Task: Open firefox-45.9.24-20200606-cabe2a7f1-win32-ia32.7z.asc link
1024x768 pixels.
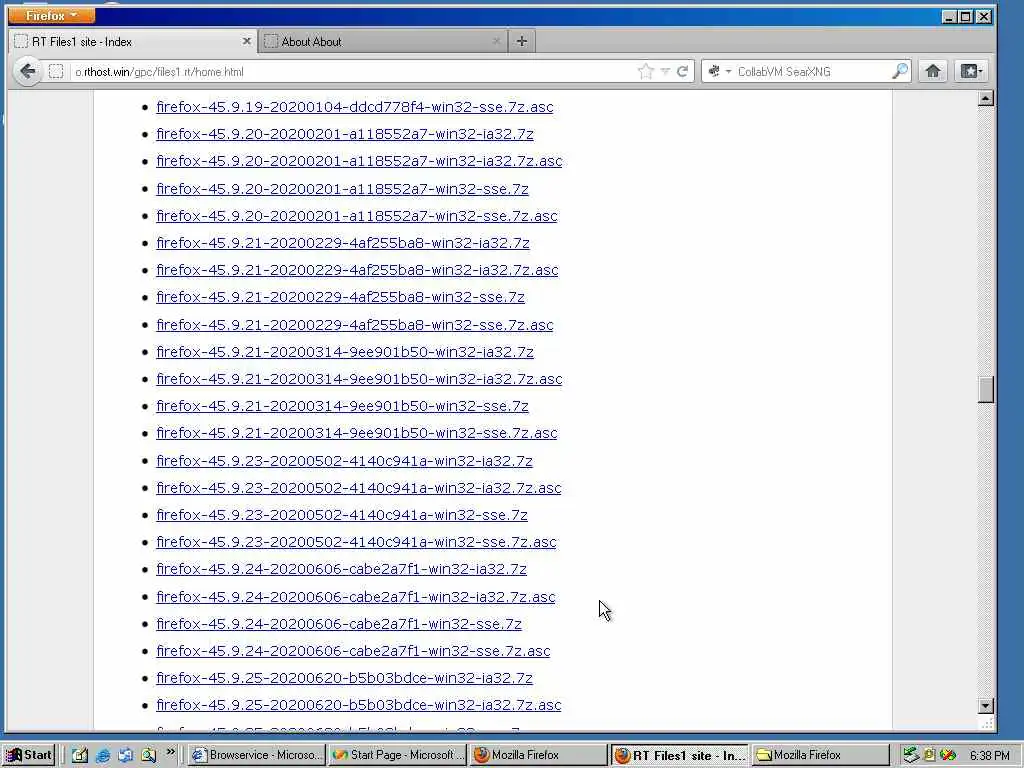Action: click(x=356, y=597)
